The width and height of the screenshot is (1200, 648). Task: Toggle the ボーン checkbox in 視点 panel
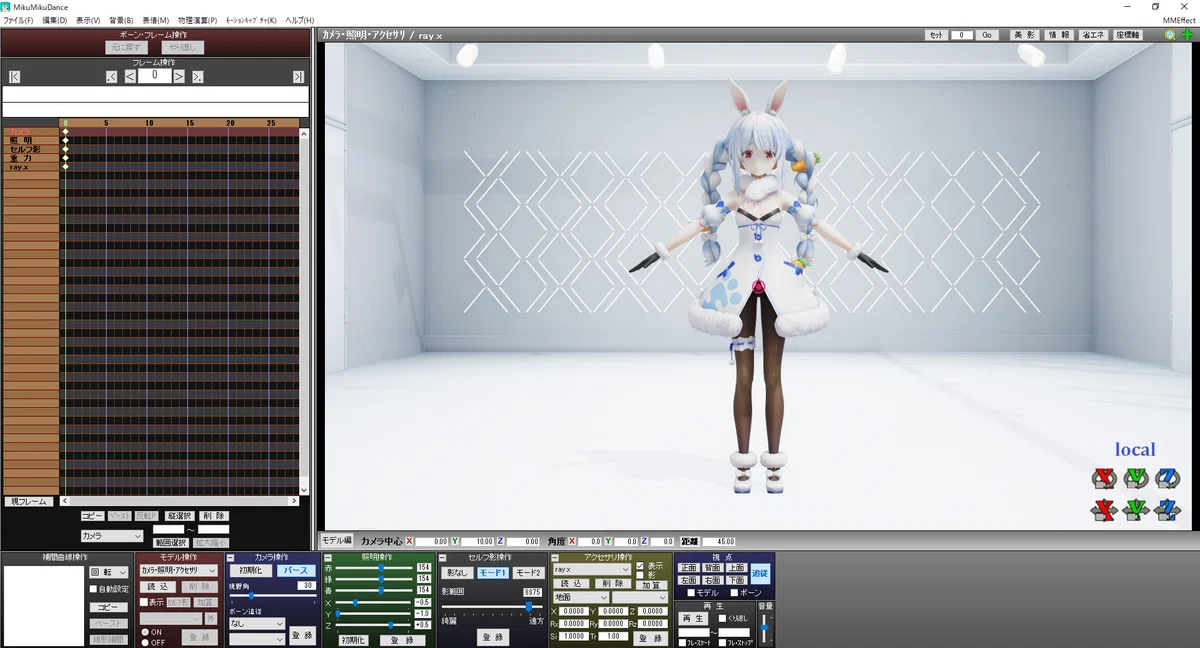click(733, 593)
